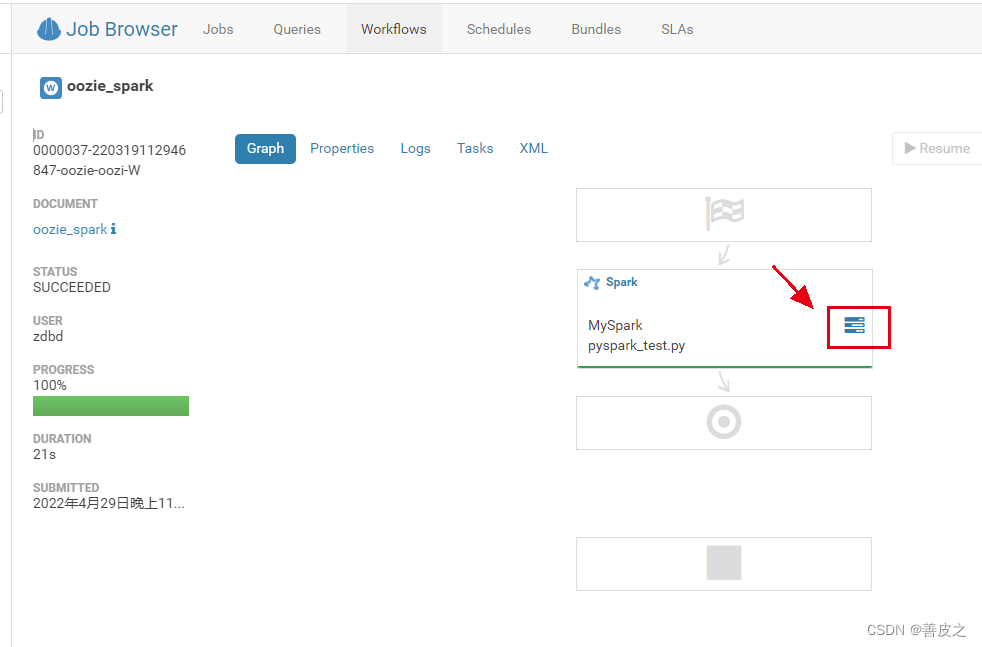Open the Queries tab
Image resolution: width=982 pixels, height=647 pixels.
click(297, 29)
